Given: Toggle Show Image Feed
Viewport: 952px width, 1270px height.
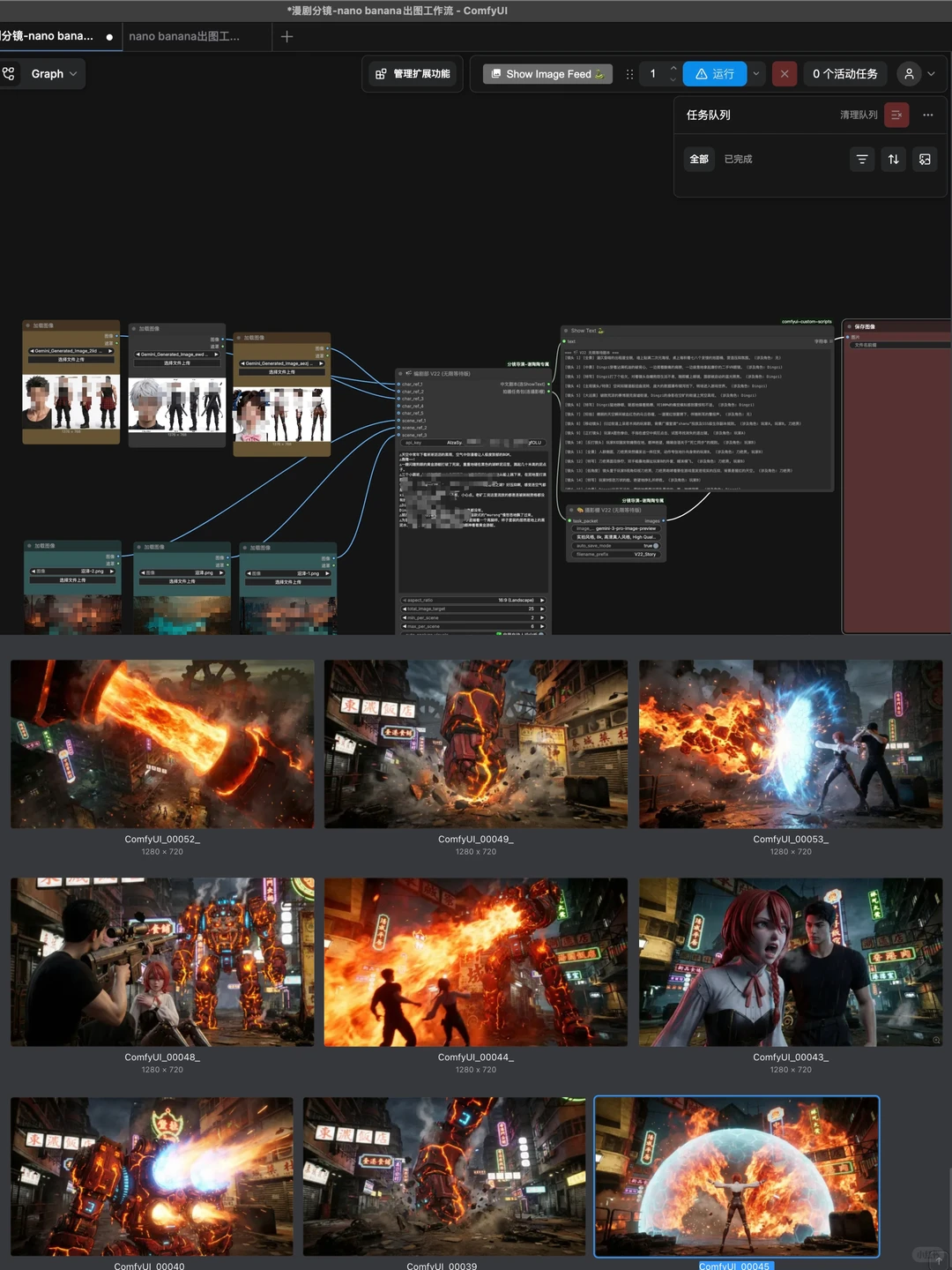Looking at the screenshot, I should (547, 74).
